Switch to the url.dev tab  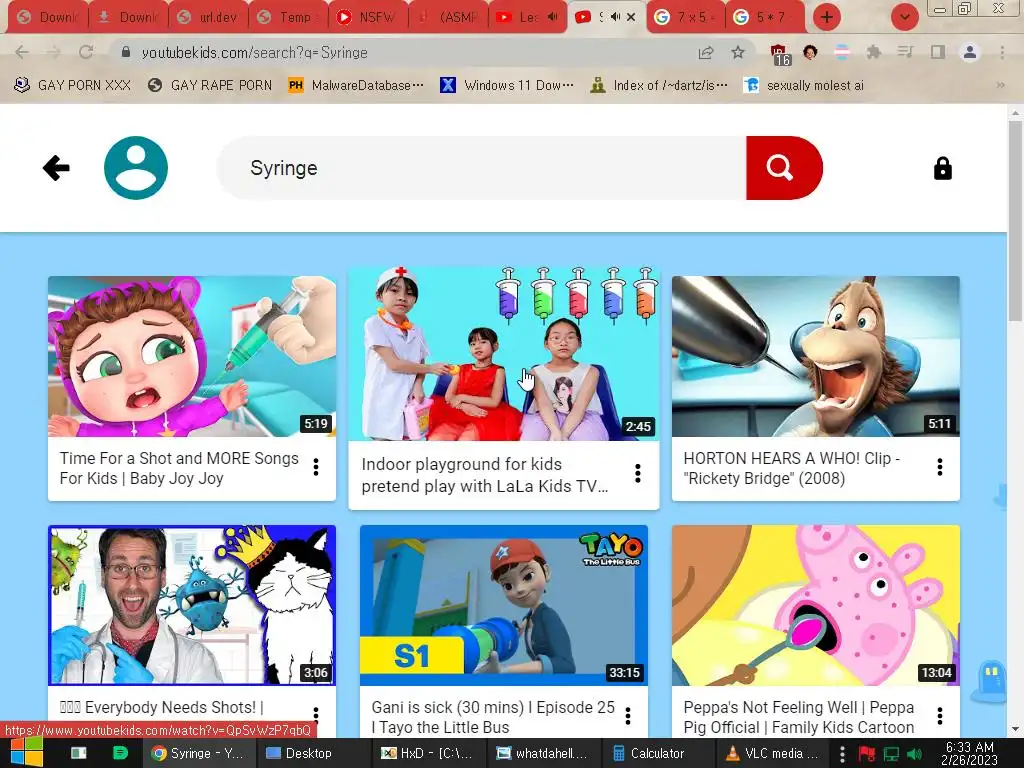pos(208,17)
